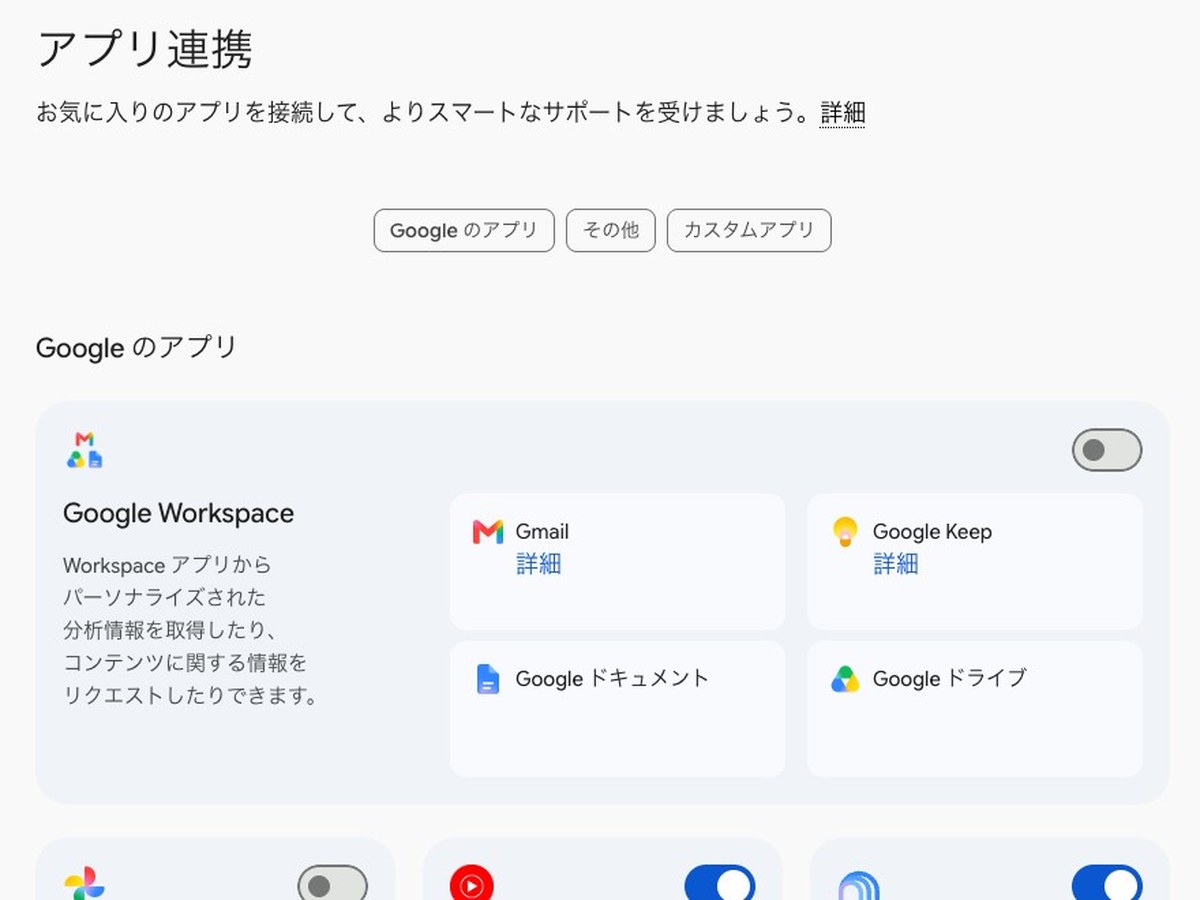Screen dimensions: 1200x900
Task: Click the Google ドライブ card label
Action: 949,679
